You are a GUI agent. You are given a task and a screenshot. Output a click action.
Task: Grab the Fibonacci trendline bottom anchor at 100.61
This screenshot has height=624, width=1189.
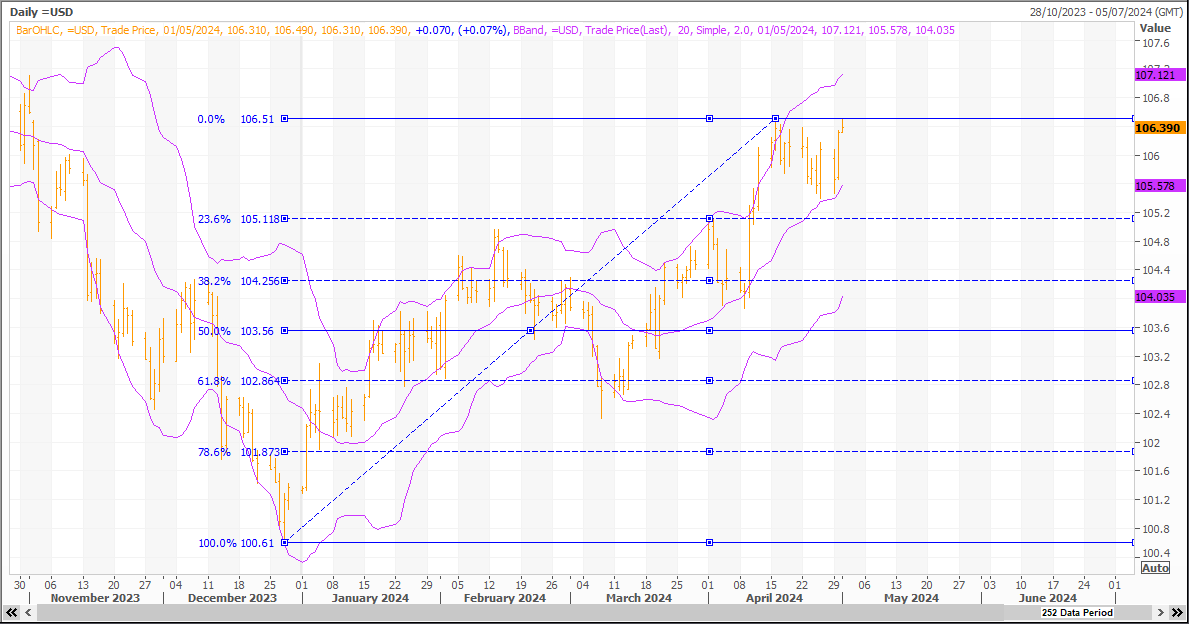(x=284, y=543)
